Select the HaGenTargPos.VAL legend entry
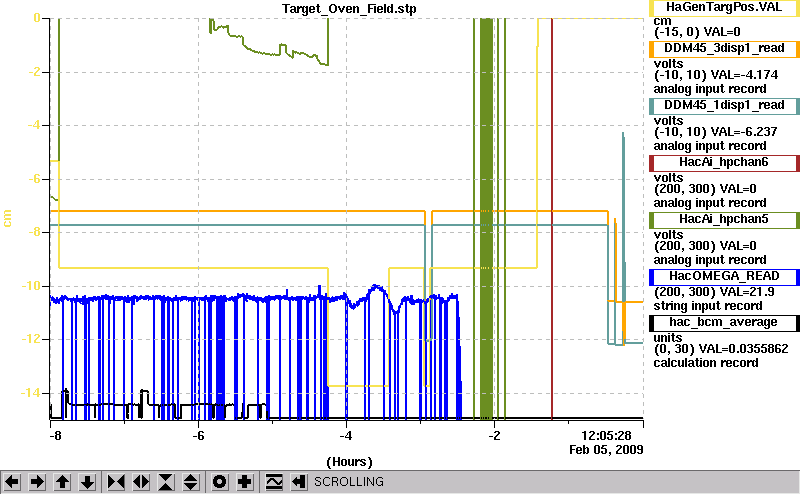This screenshot has height=494, width=800. pyautogui.click(x=724, y=8)
